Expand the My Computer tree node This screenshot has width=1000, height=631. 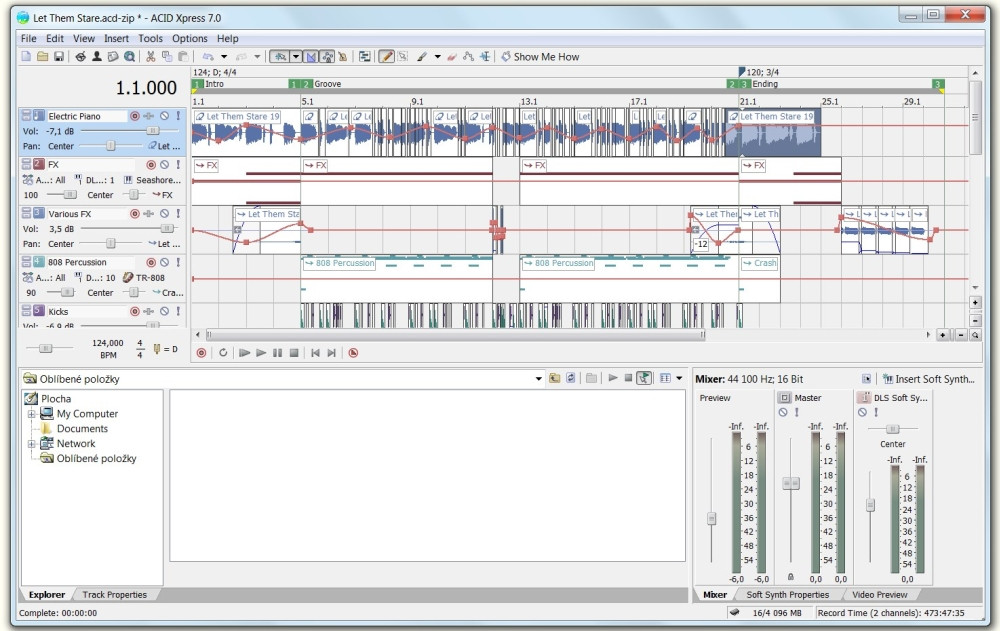[32, 414]
